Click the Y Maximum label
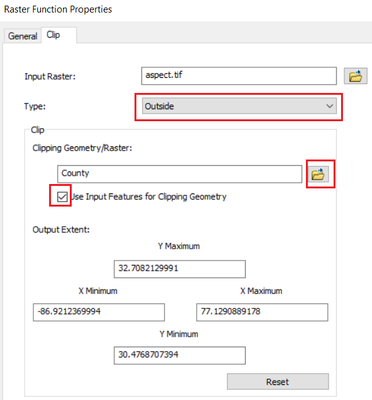 179,246
